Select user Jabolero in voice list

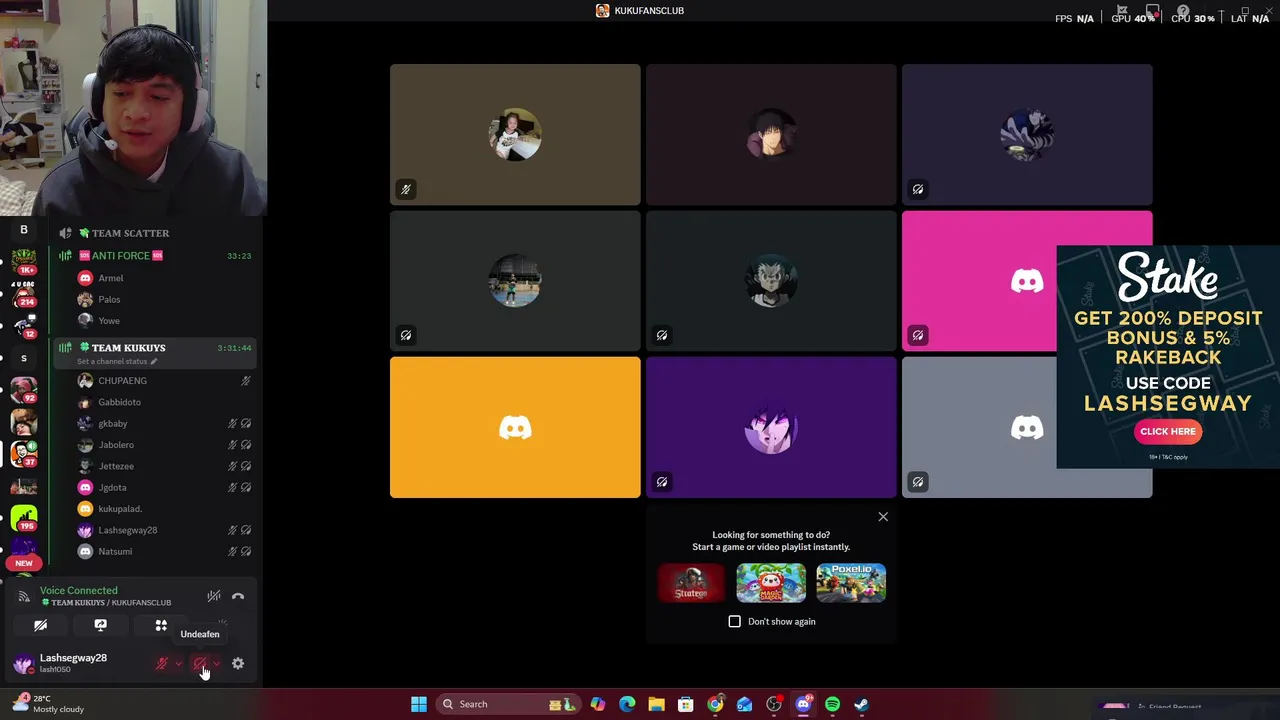[165, 445]
